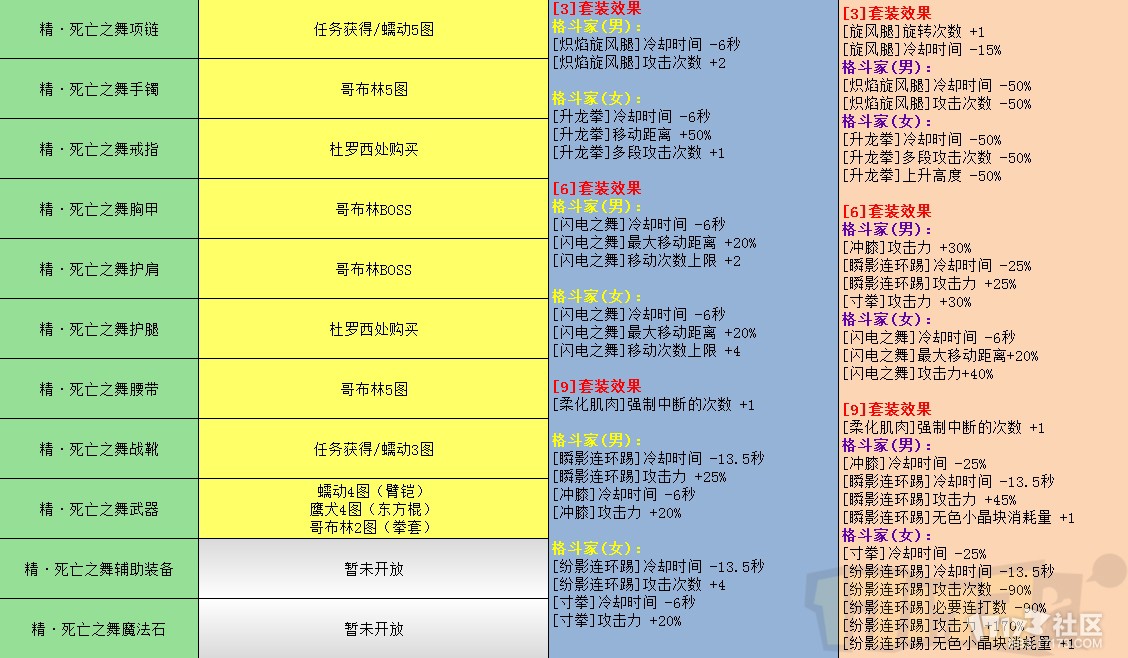Select the 精·死亡之舞项链 cell
This screenshot has width=1128, height=658.
(99, 29)
